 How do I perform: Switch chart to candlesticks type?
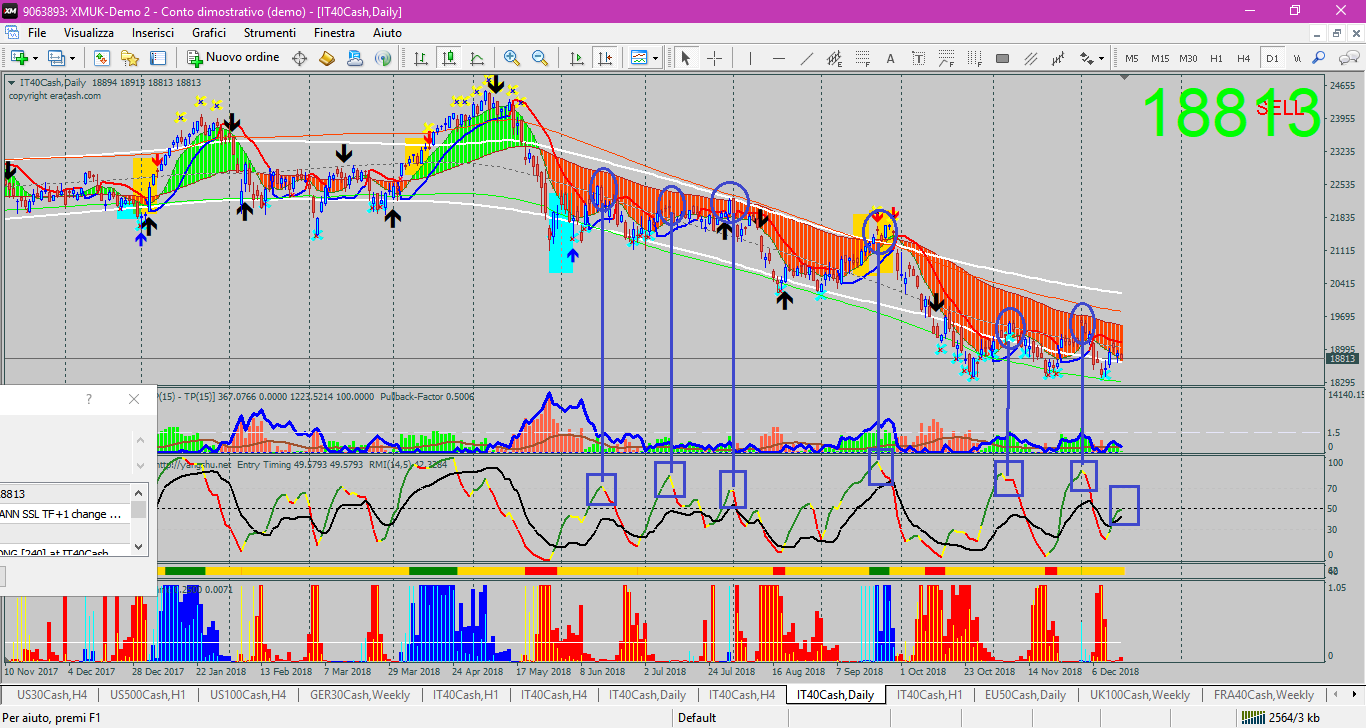[449, 57]
